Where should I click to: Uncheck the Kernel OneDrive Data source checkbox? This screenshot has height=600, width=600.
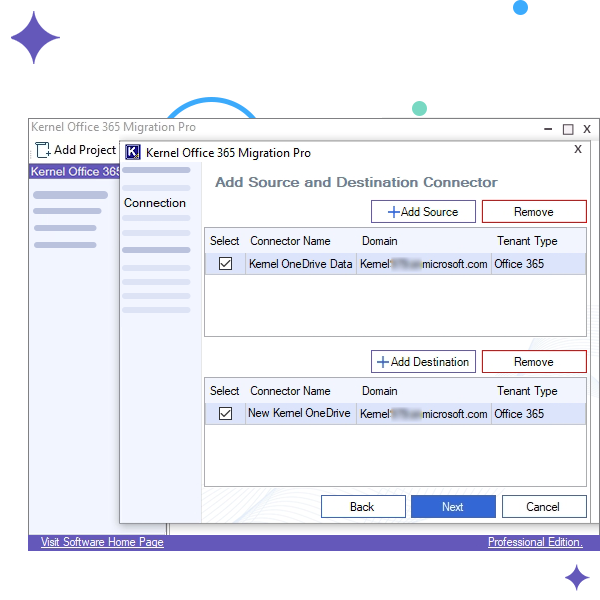coord(225,263)
